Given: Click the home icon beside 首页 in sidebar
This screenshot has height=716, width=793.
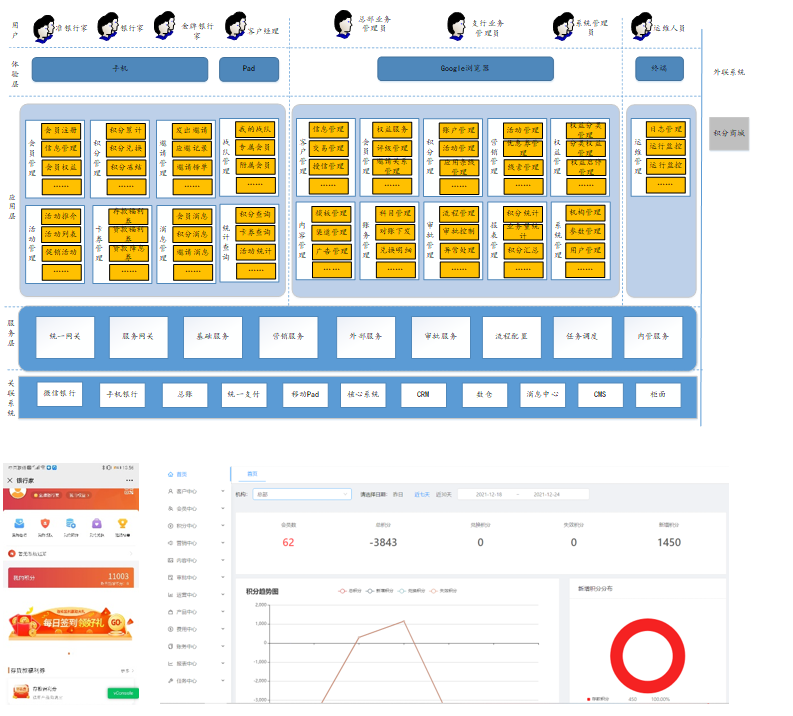Looking at the screenshot, I should (x=169, y=474).
